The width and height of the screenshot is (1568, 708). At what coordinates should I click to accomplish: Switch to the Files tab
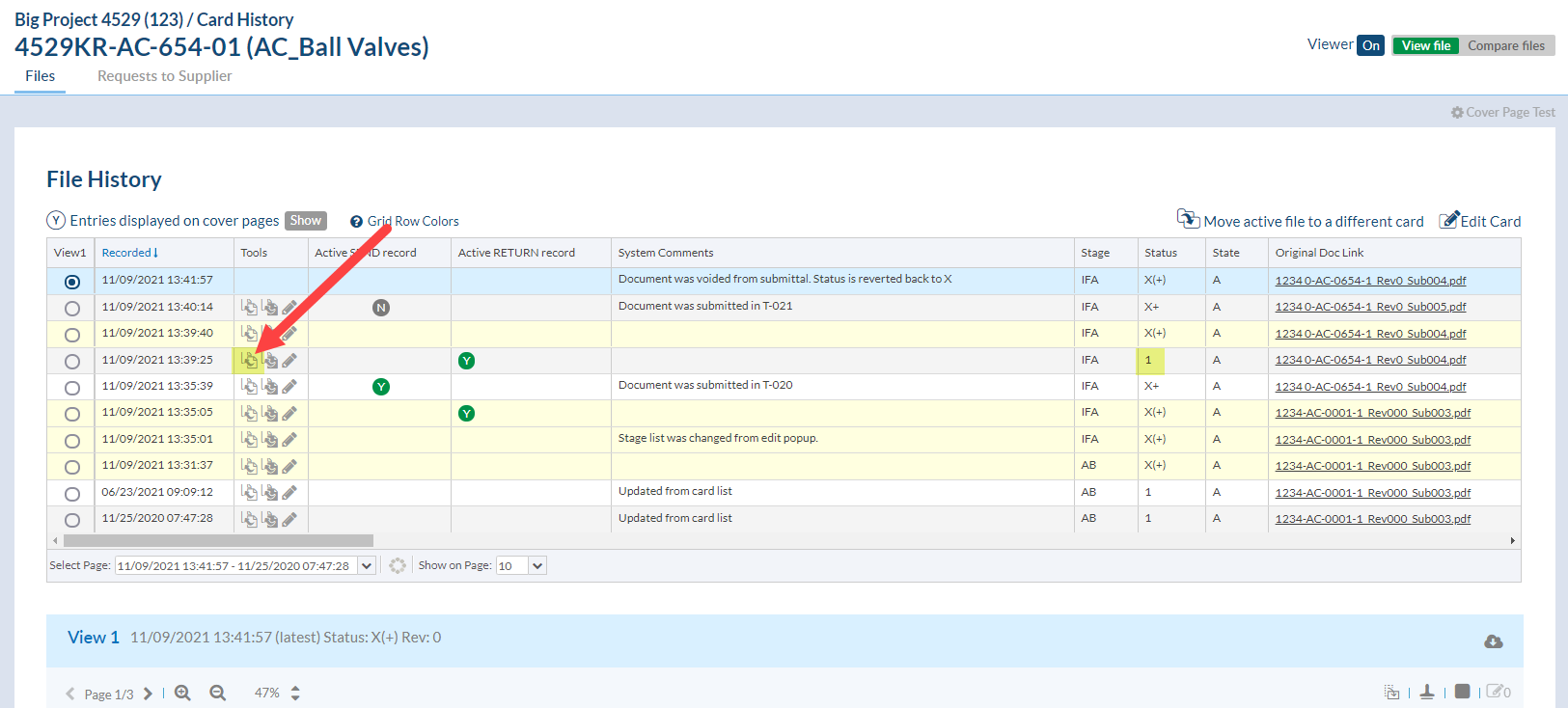(x=40, y=76)
